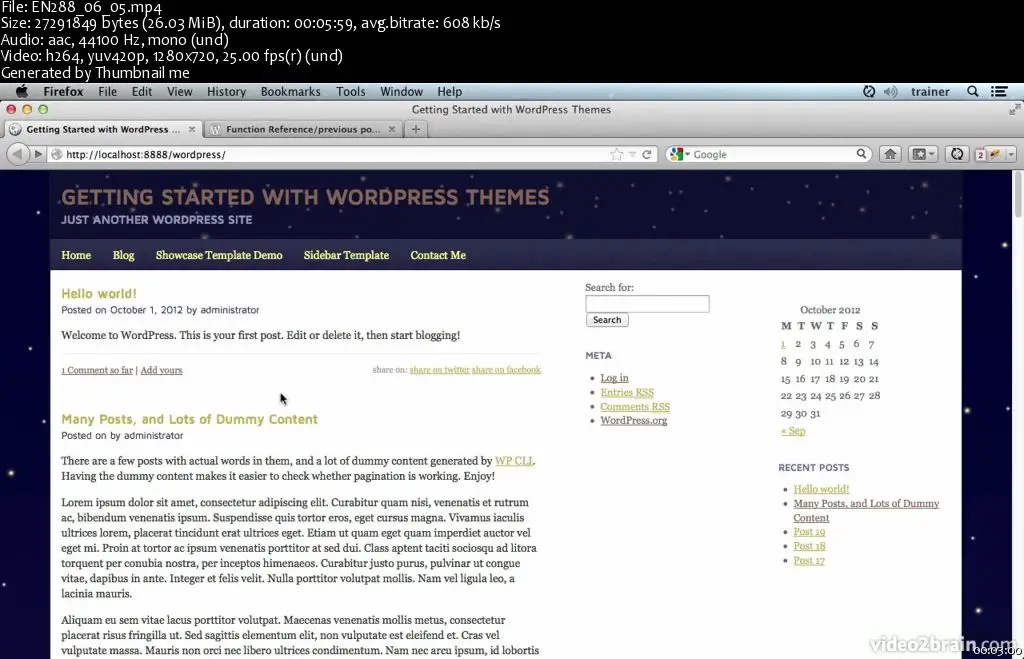Viewport: 1024px width, 659px height.
Task: Click the Add yours link
Action: 161,370
